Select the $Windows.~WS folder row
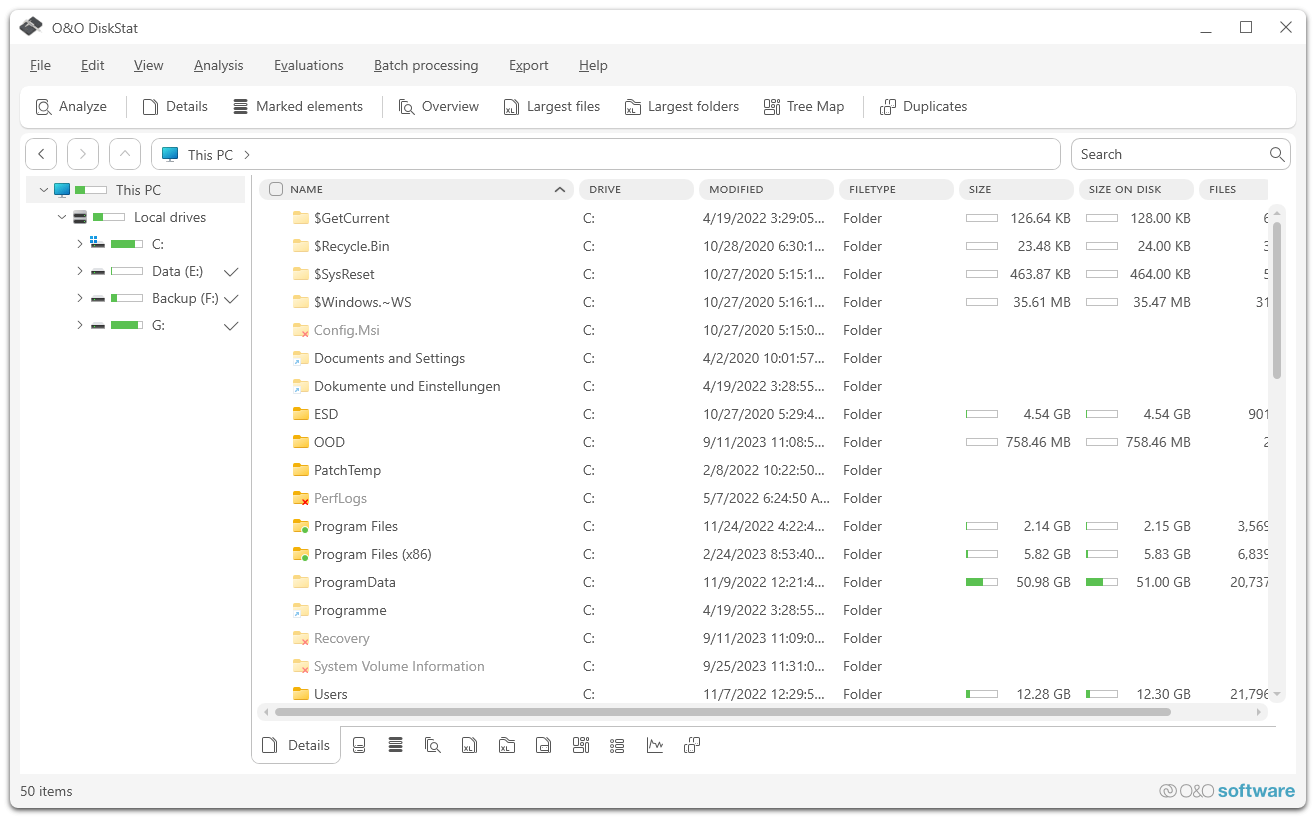1316x818 pixels. coord(763,302)
